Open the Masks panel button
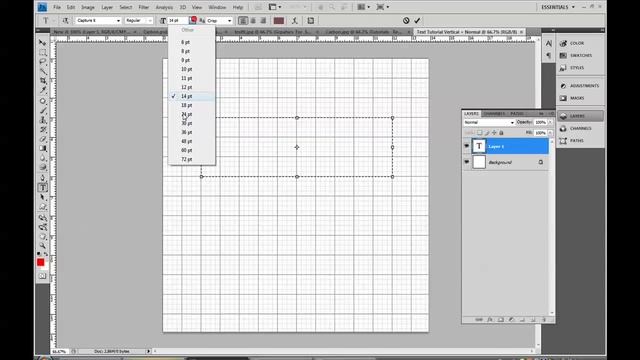 tap(581, 98)
